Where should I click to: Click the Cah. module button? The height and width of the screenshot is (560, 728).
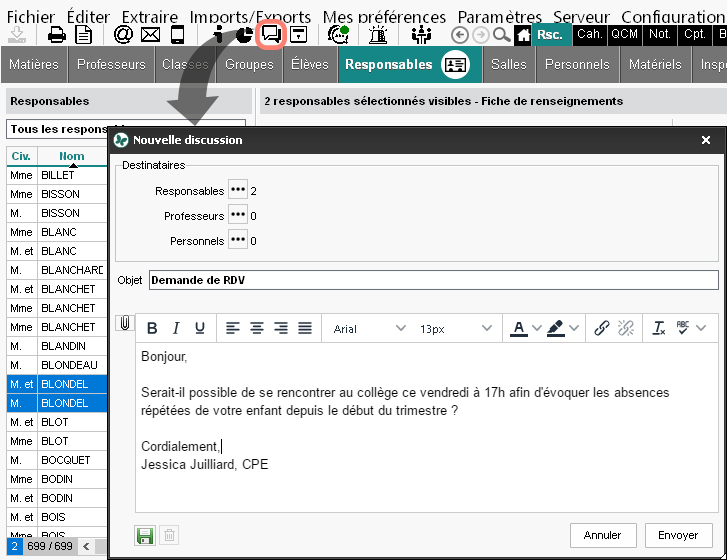pos(590,35)
